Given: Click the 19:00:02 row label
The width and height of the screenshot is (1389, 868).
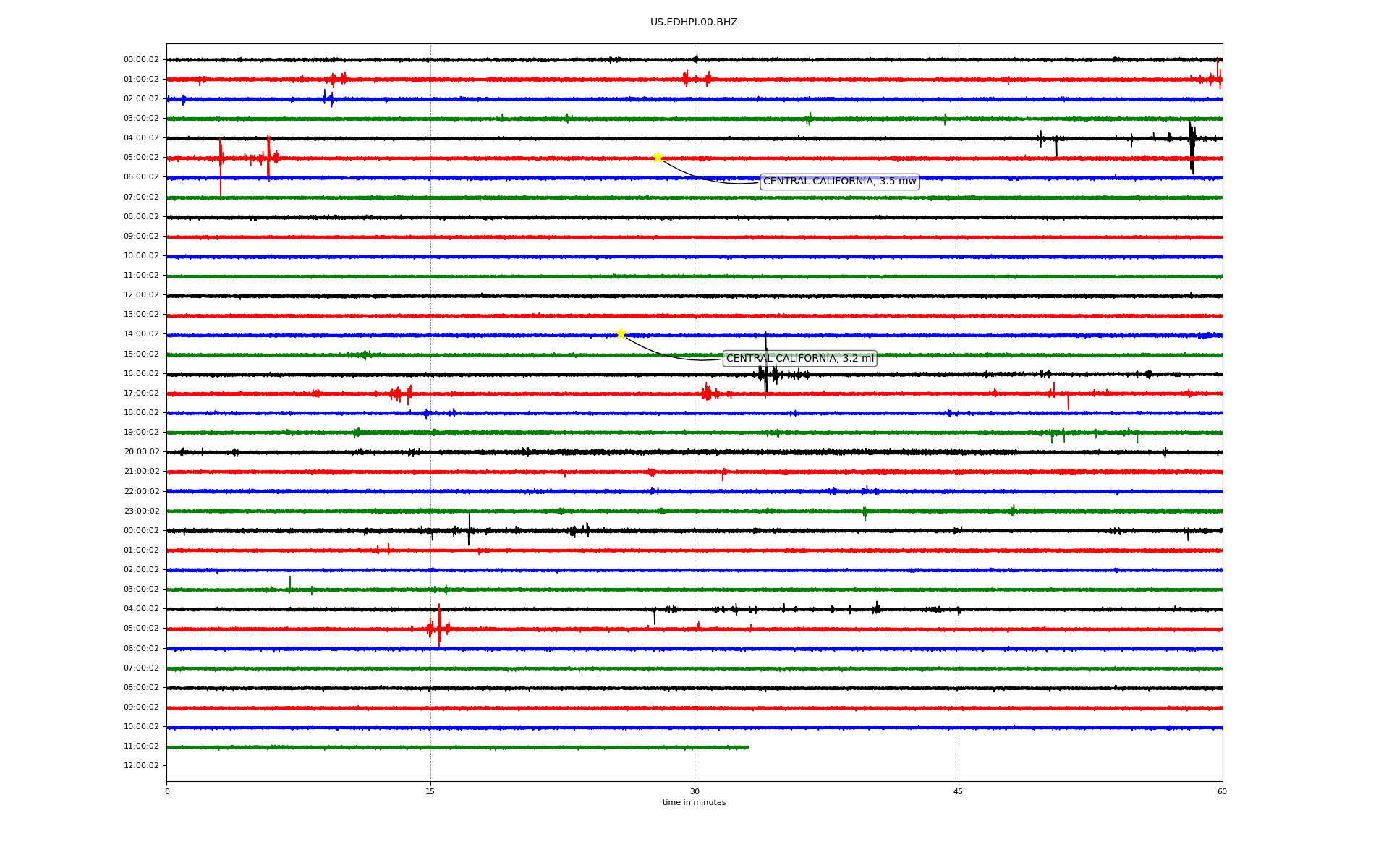Looking at the screenshot, I should click(141, 433).
